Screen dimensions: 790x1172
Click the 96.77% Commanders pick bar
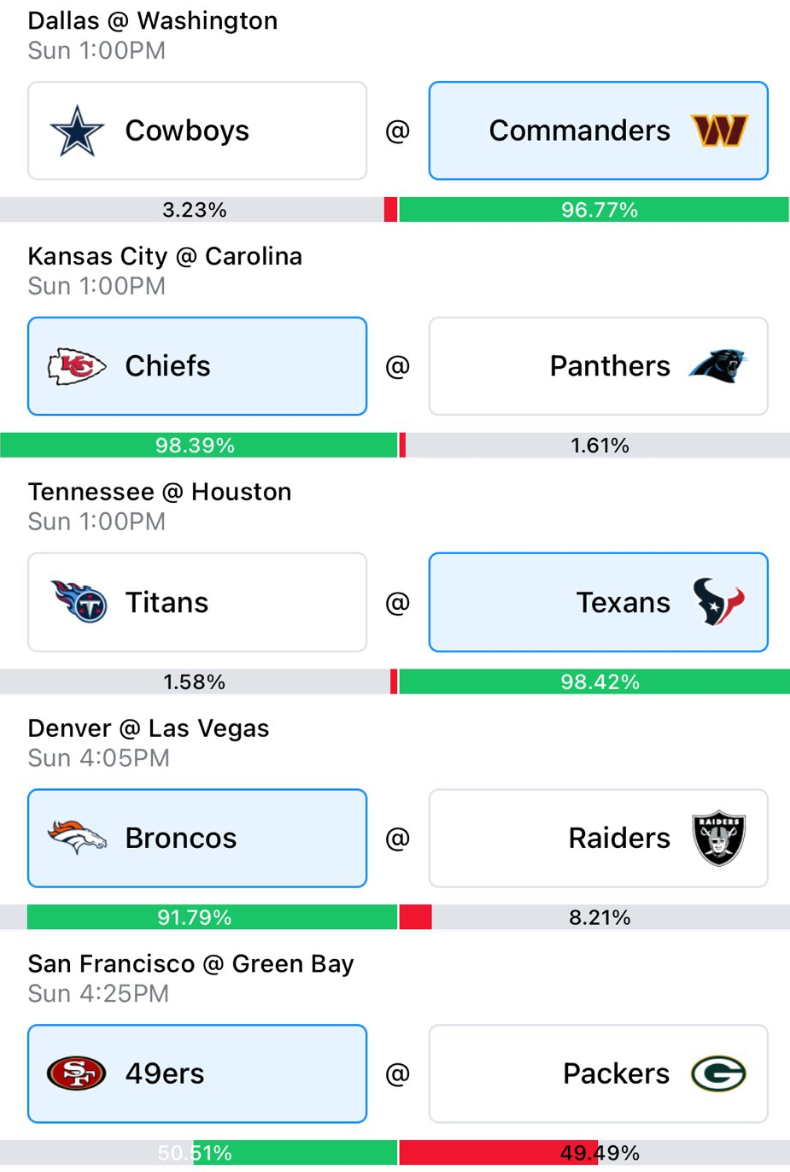pos(594,210)
